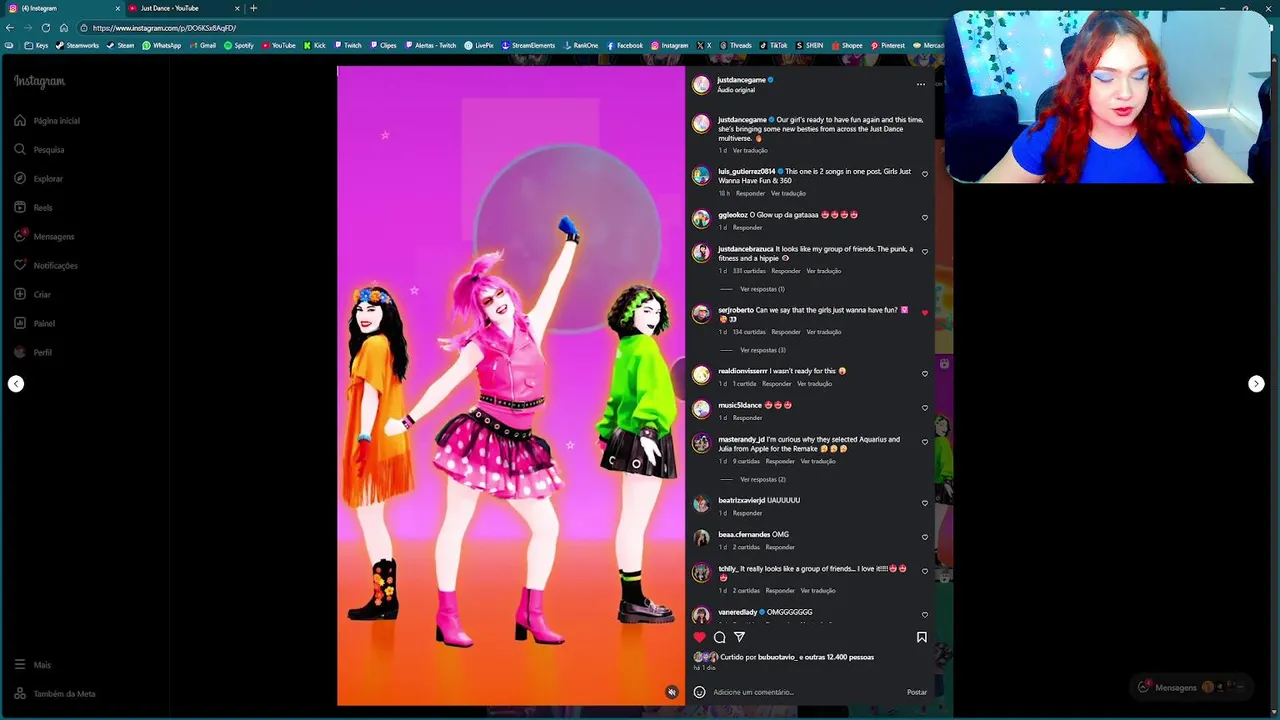Open Reels in sidebar

(x=33, y=208)
